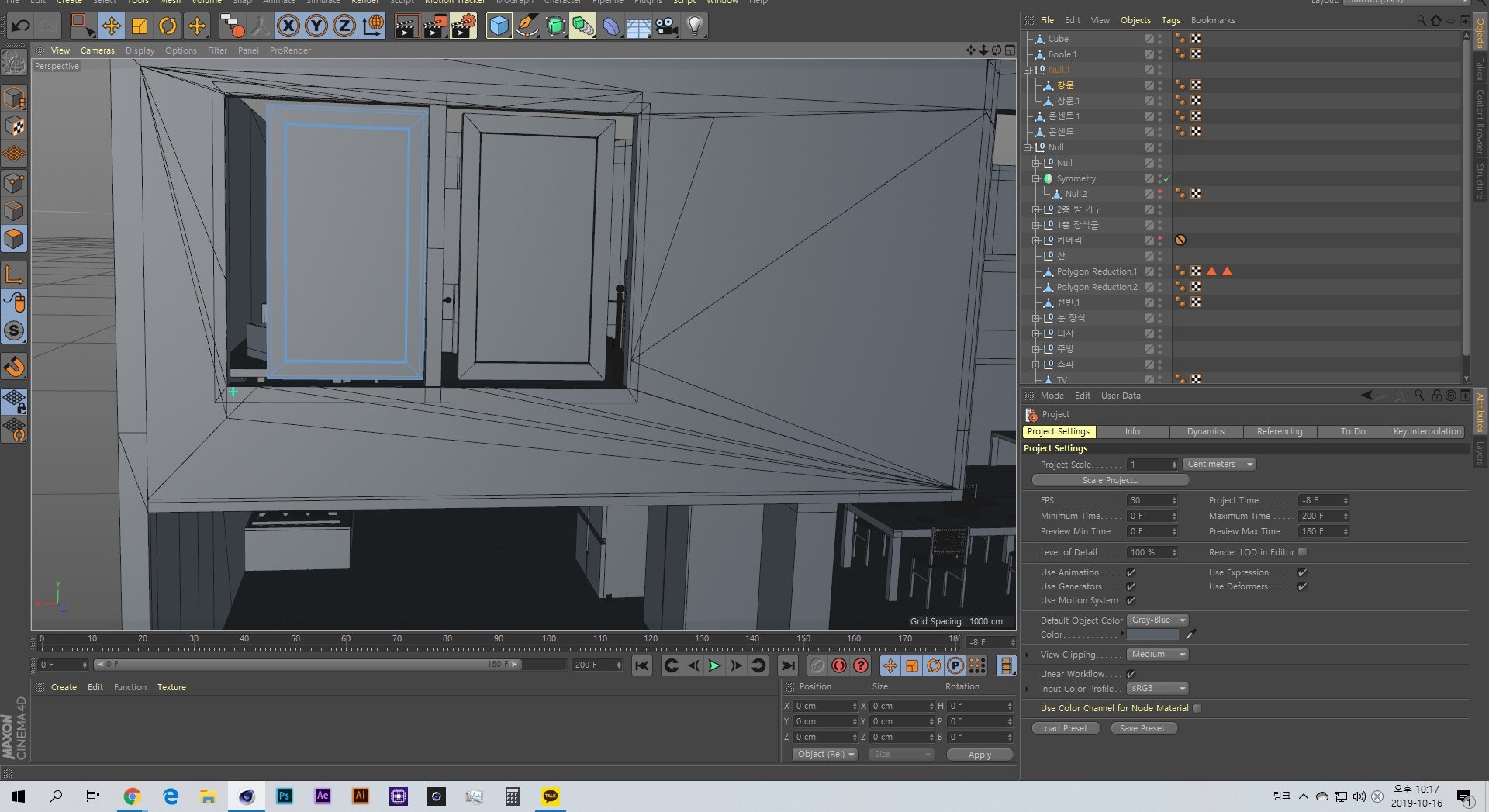Viewport: 1489px width, 812px height.
Task: Toggle Use Generators checkbox
Action: 1131,586
